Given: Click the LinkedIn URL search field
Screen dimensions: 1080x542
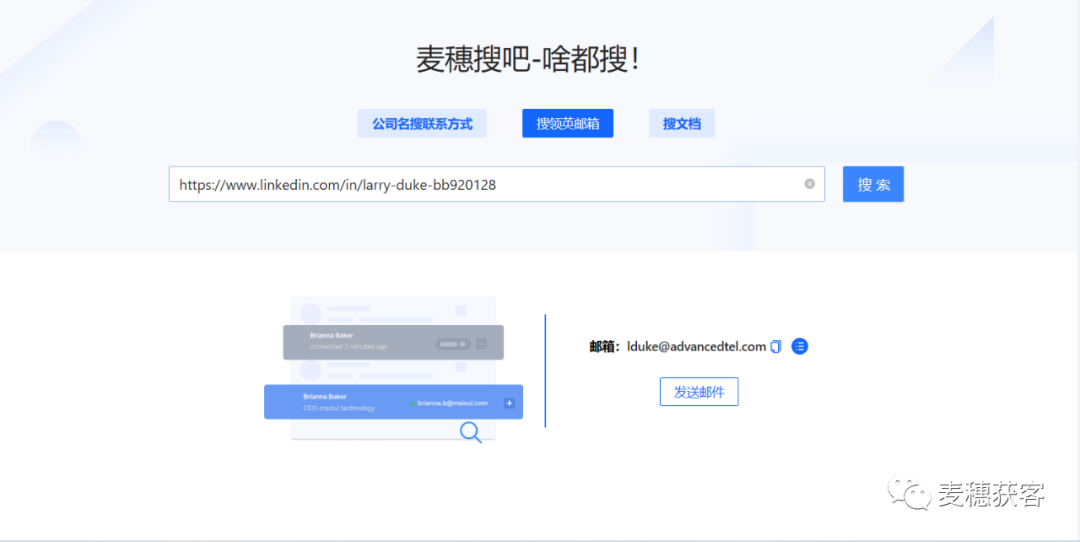Looking at the screenshot, I should pos(497,185).
